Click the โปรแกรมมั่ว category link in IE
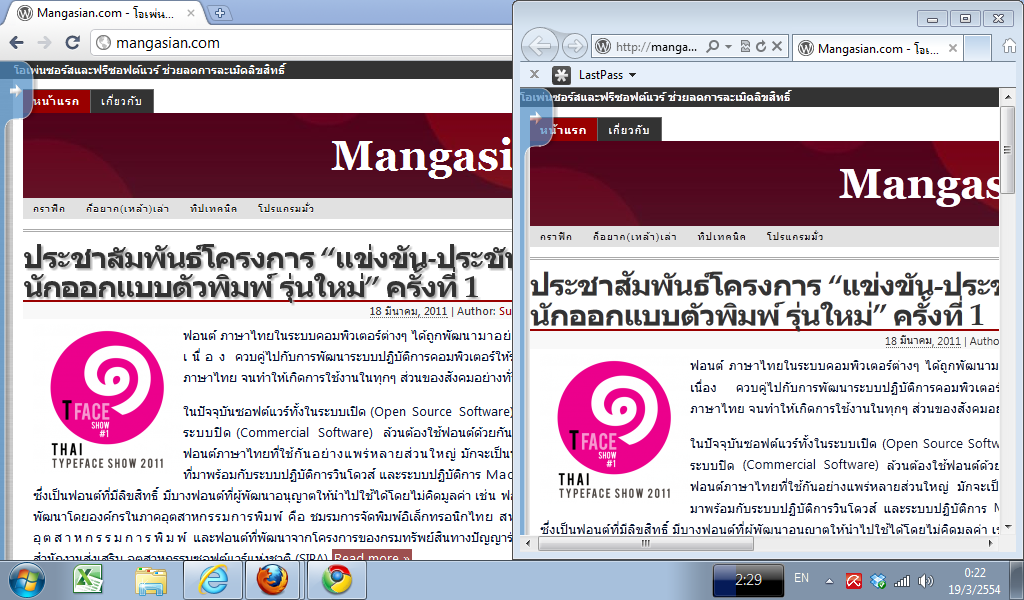The height and width of the screenshot is (600, 1024). [795, 237]
